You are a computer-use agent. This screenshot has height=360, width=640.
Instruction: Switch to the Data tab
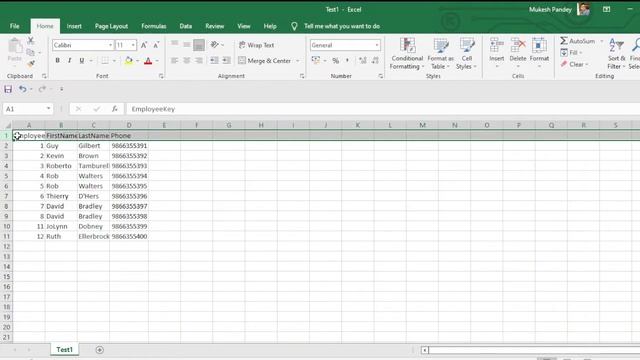point(186,26)
